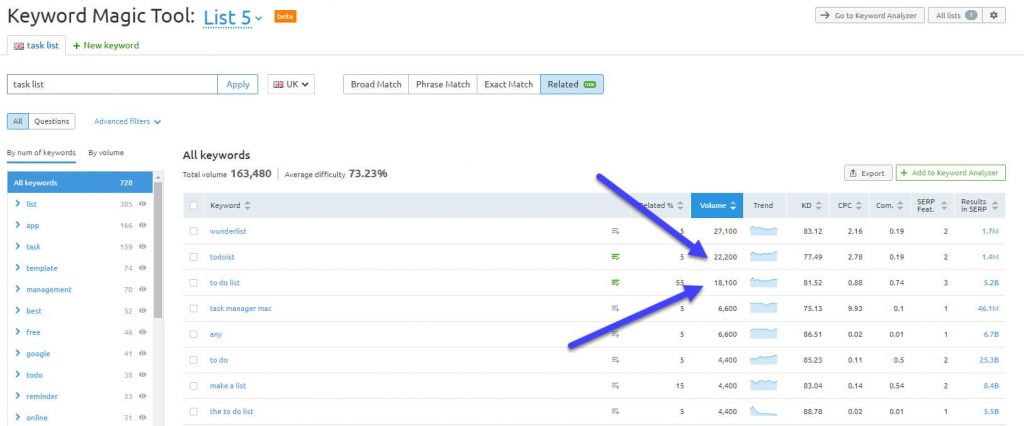This screenshot has height=426, width=1024.
Task: Add 'the to do list' to analyzer icon
Action: coord(615,412)
